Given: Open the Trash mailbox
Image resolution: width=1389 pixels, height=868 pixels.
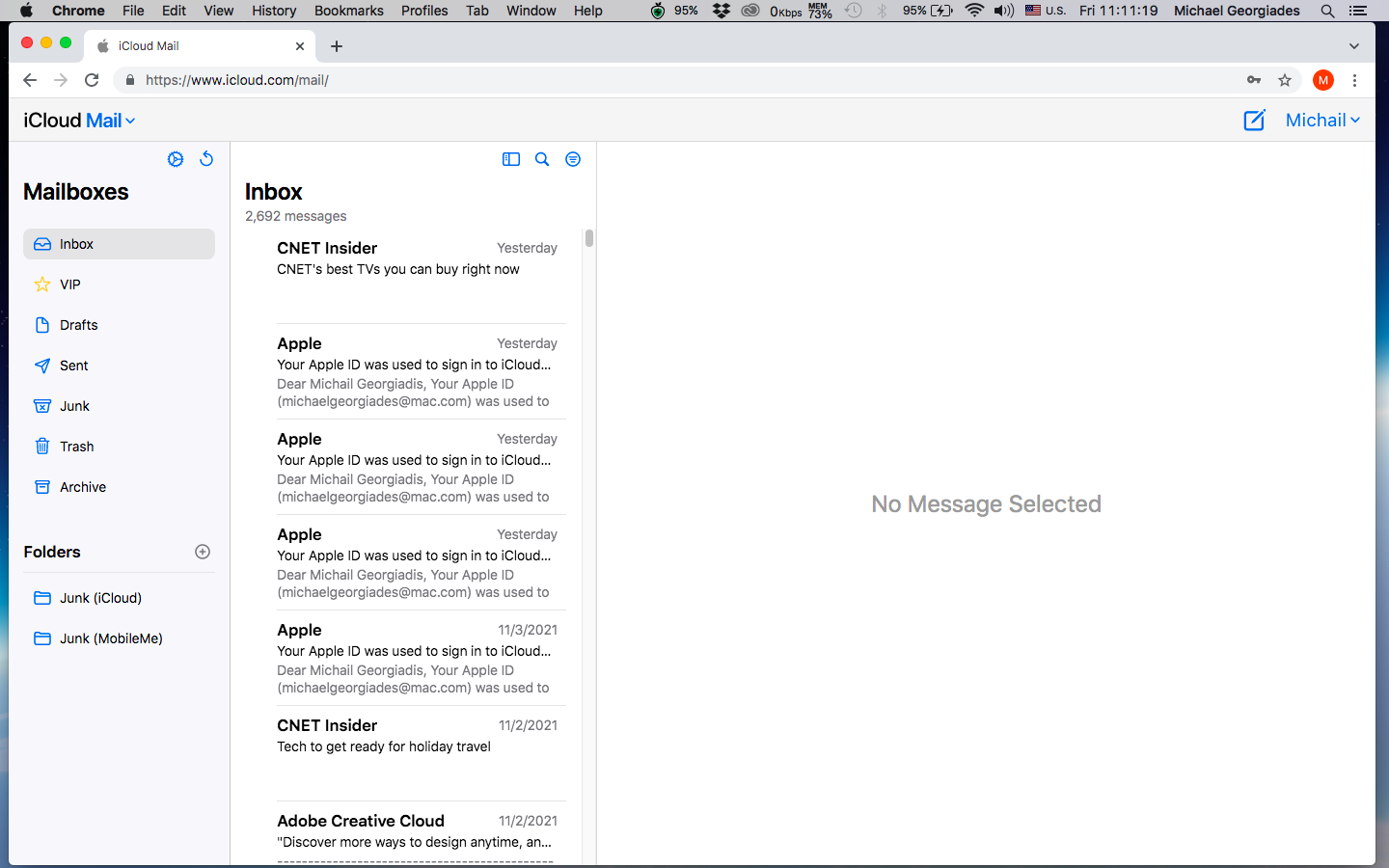Looking at the screenshot, I should pyautogui.click(x=119, y=447).
